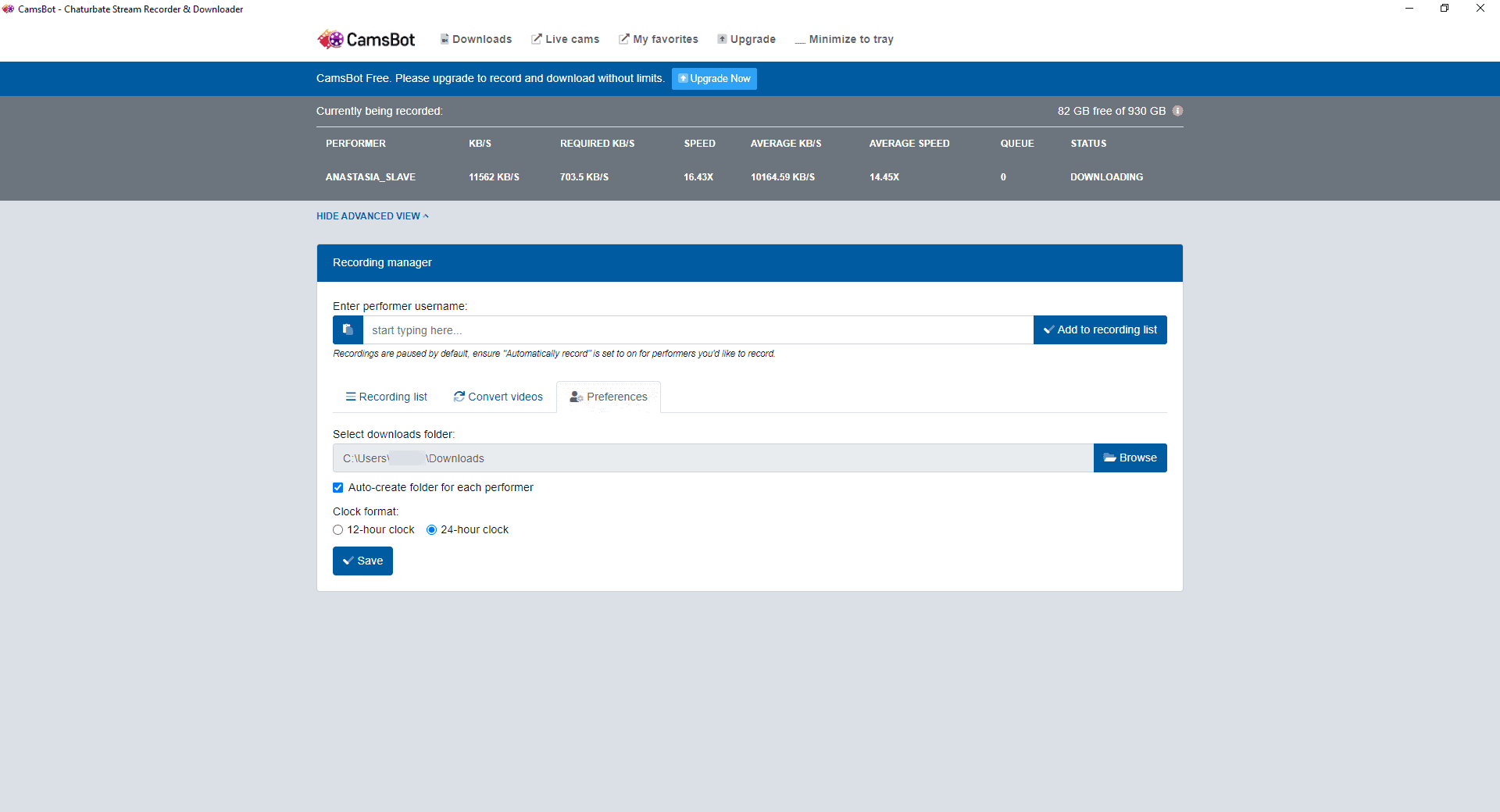The image size is (1500, 812).
Task: Click the REQUIRED KB/S column header
Action: (x=597, y=144)
